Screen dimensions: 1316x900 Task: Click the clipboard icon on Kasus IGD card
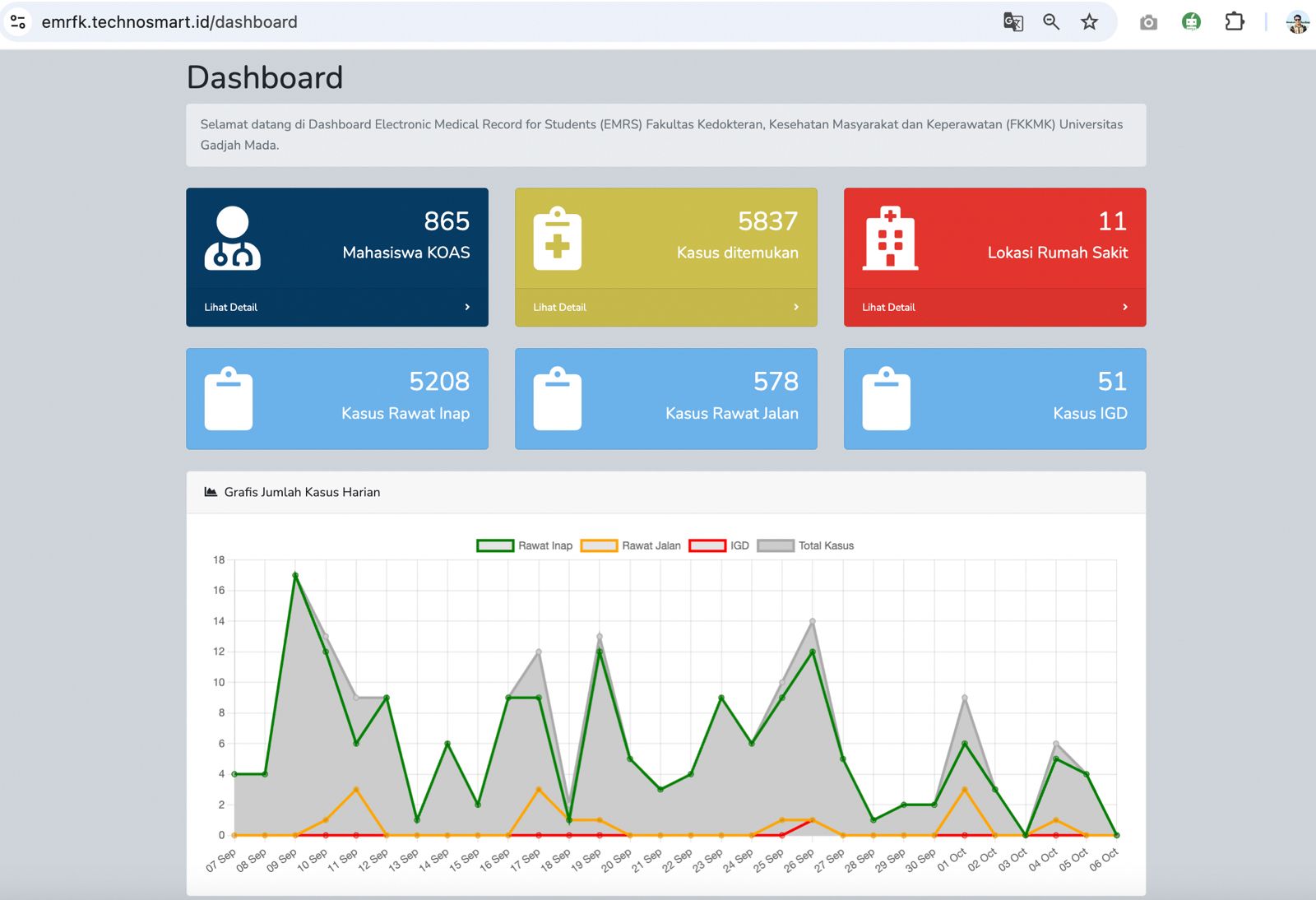coord(887,398)
